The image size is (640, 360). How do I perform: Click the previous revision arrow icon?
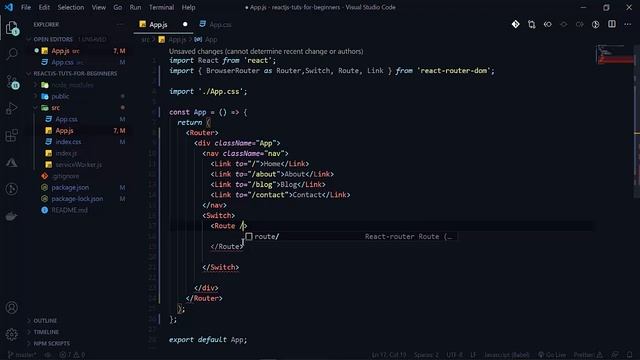[547, 24]
